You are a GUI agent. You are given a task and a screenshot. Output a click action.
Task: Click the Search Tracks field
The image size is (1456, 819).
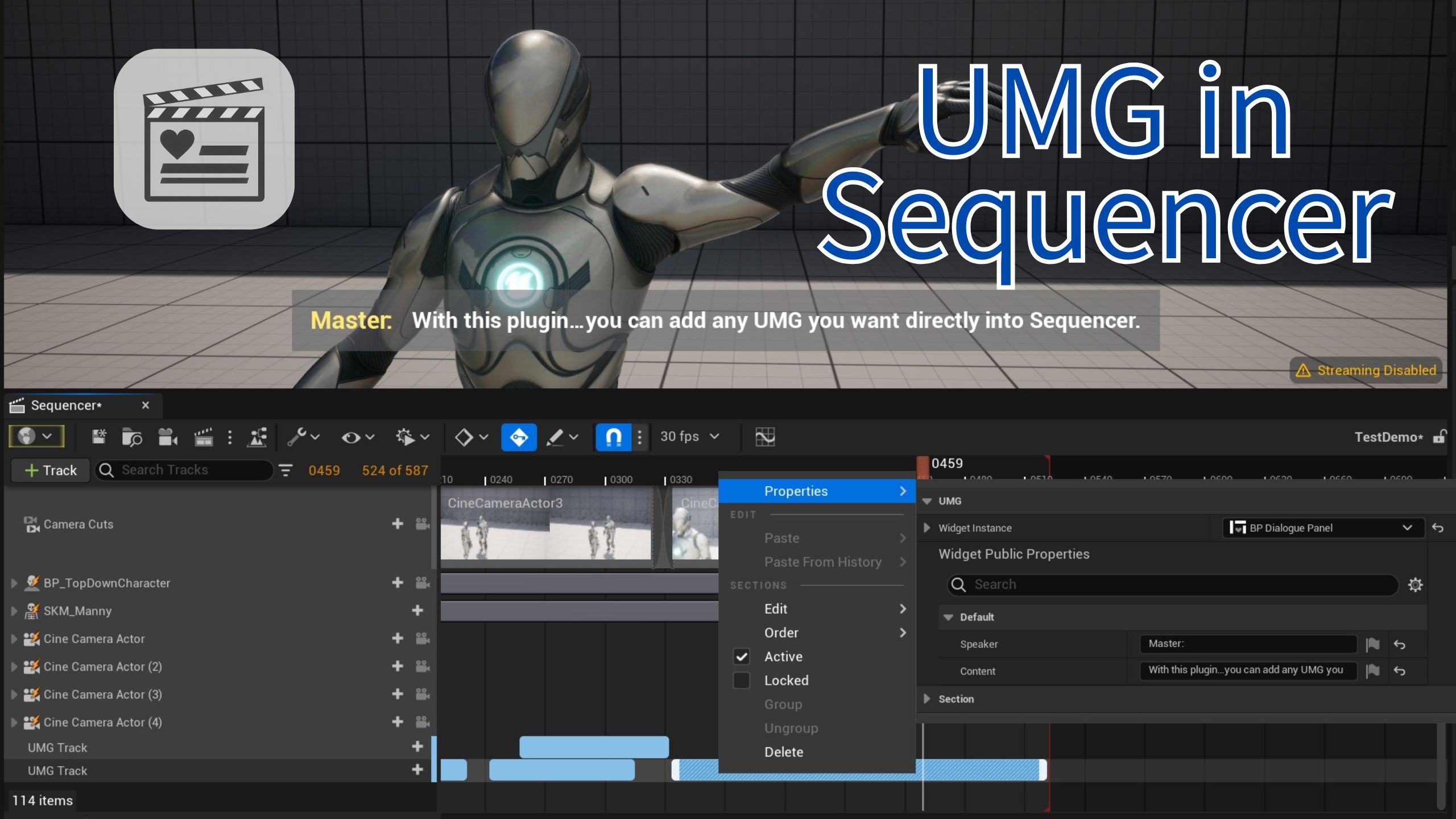(x=184, y=470)
